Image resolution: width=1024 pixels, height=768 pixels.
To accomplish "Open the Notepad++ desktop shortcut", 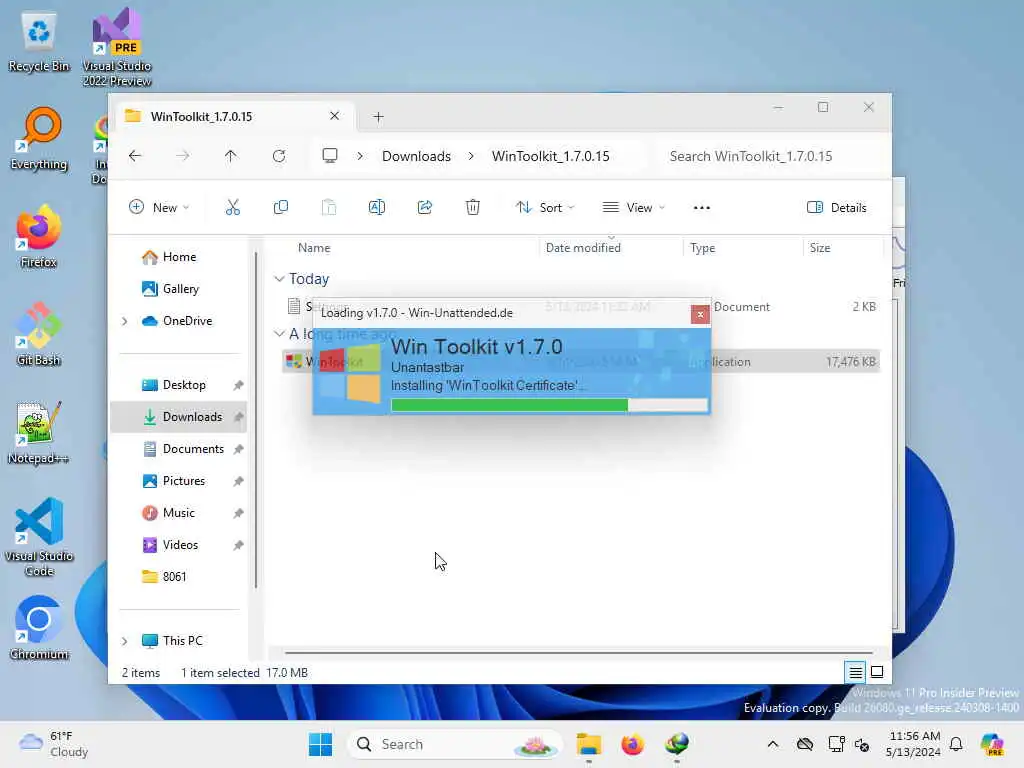I will click(39, 433).
